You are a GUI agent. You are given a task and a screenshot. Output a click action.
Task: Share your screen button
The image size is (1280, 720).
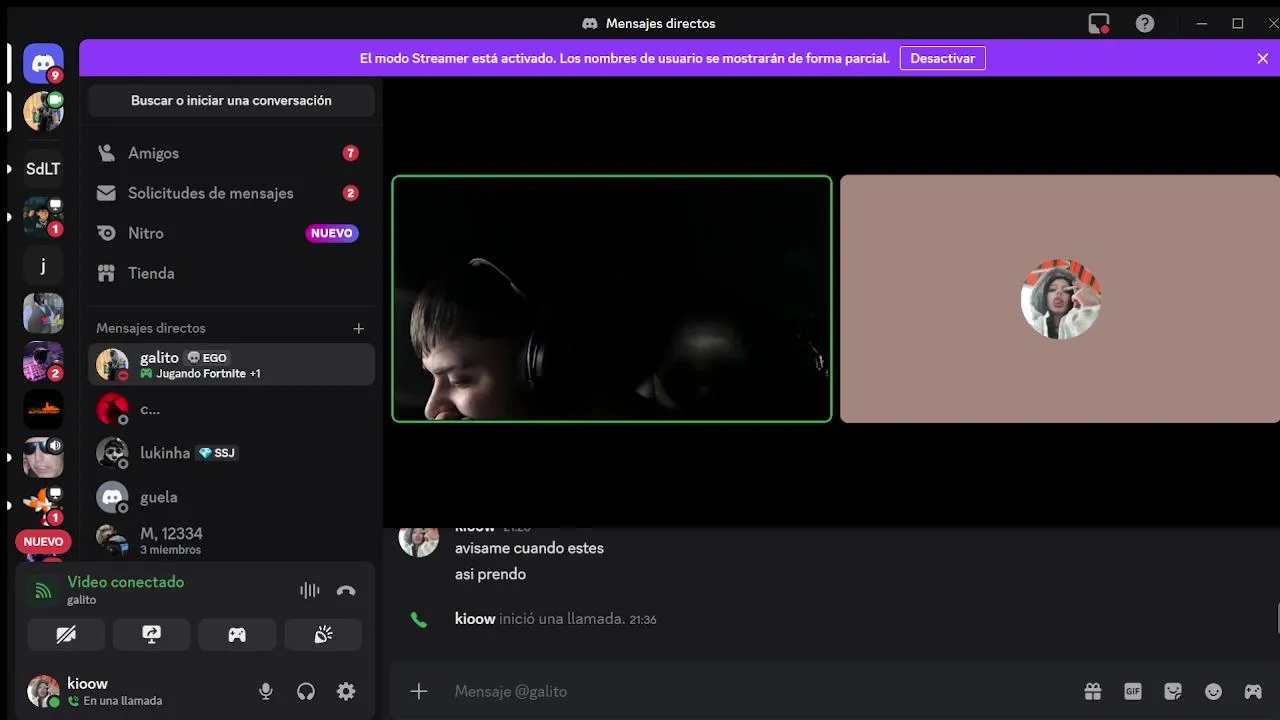(x=152, y=634)
